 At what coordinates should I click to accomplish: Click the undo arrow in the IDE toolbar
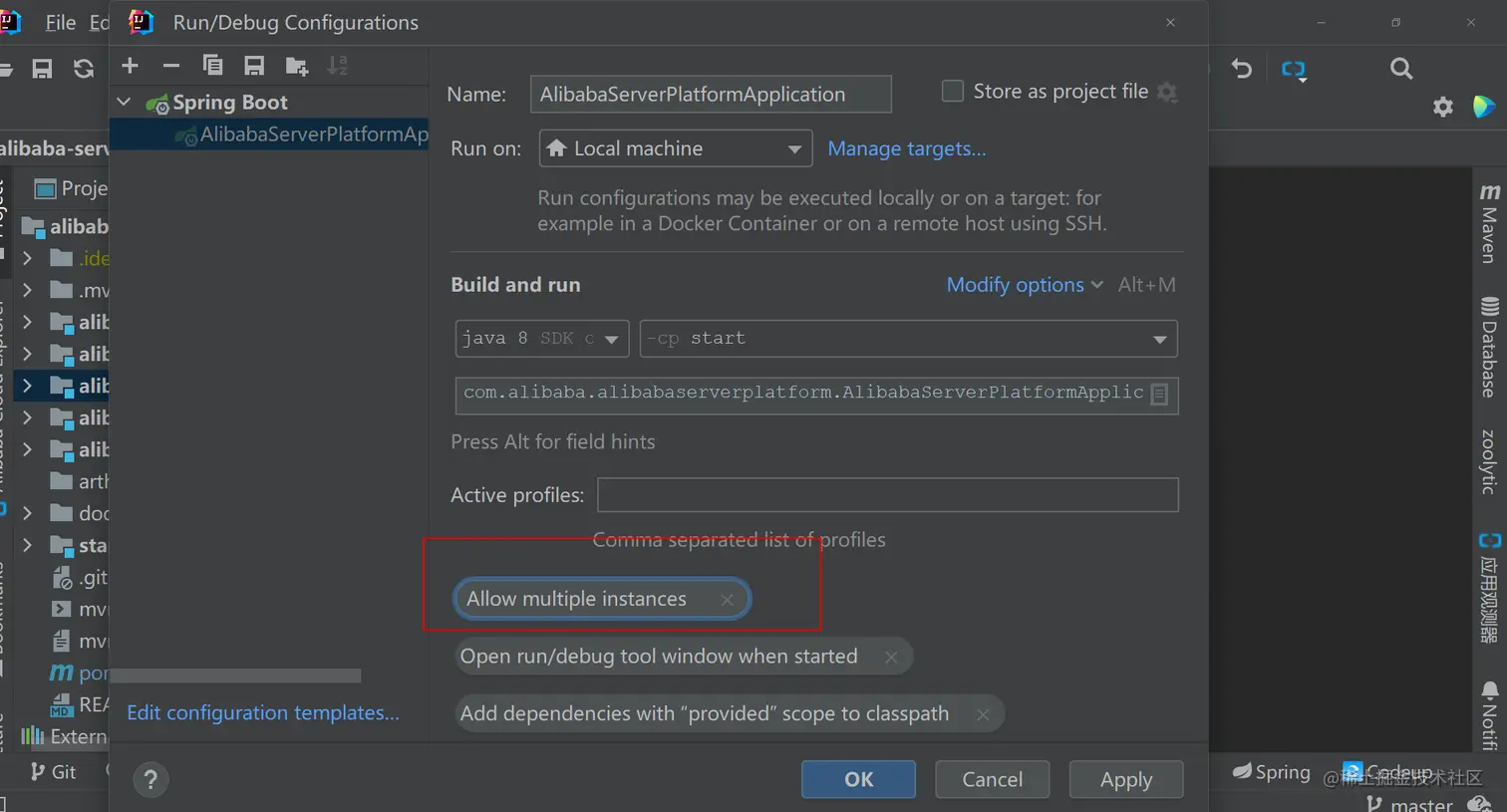pyautogui.click(x=1242, y=69)
